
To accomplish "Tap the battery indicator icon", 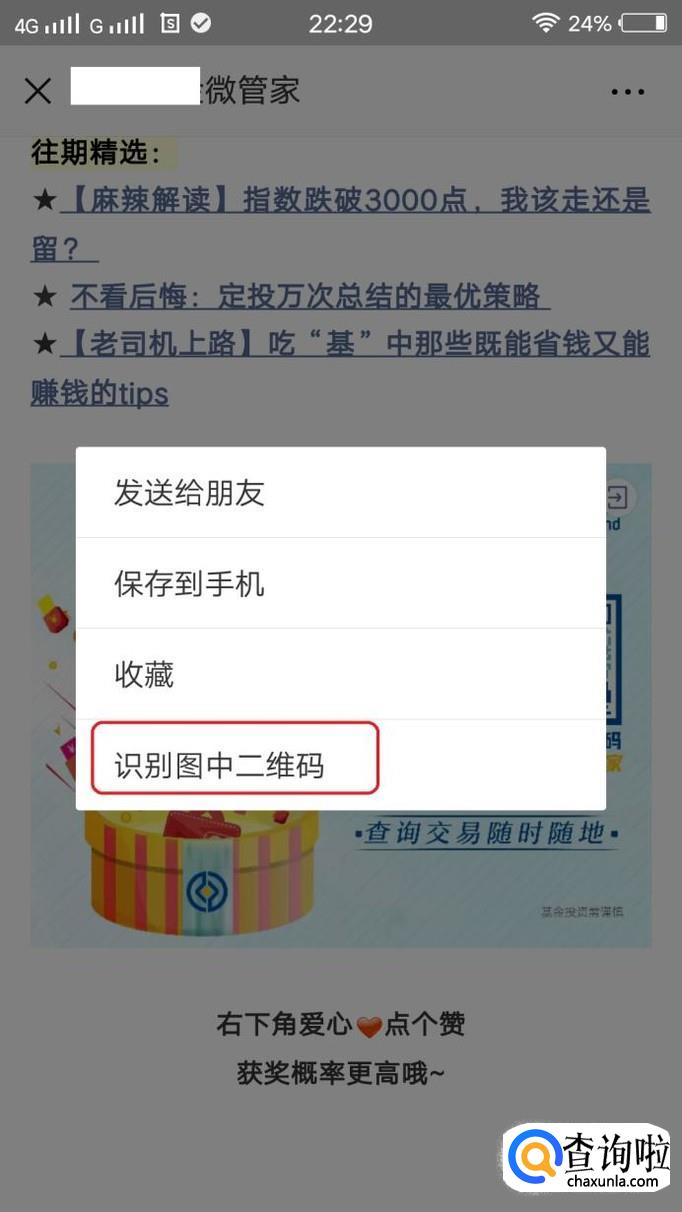I will pyautogui.click(x=643, y=23).
